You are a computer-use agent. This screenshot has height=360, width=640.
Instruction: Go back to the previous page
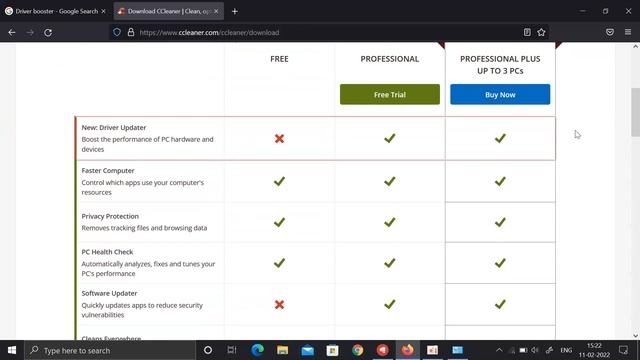point(12,32)
